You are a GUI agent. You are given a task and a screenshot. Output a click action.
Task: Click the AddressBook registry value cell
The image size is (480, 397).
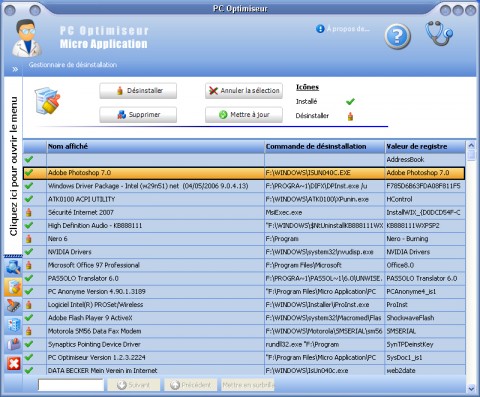click(x=425, y=159)
